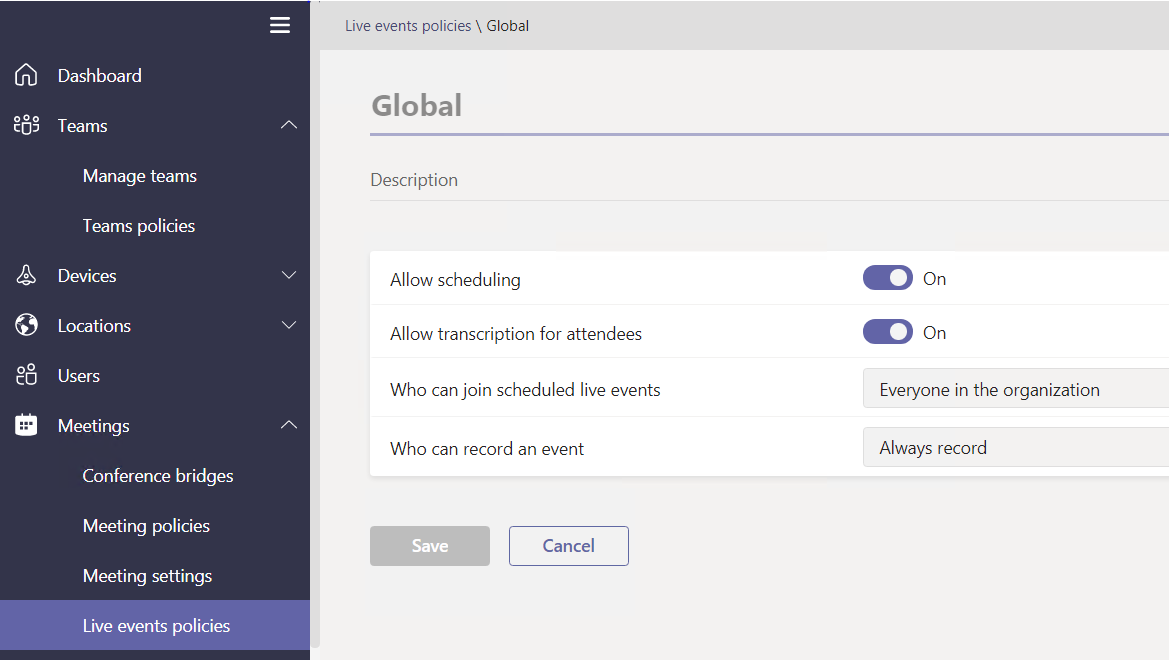Open Teams policies page
The width and height of the screenshot is (1169, 660).
click(139, 226)
